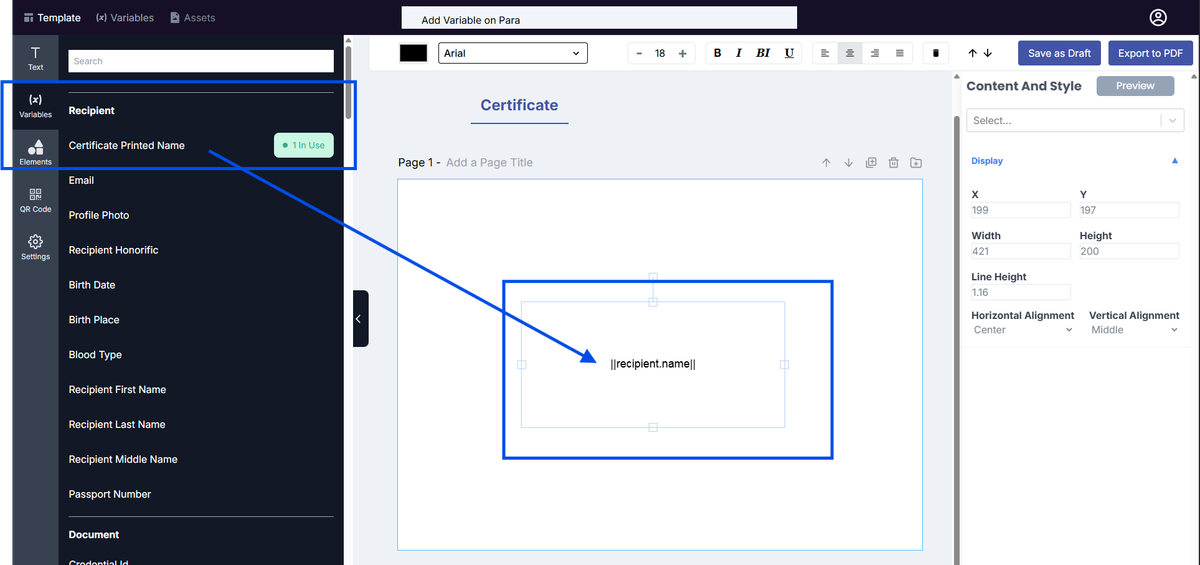Delete selected element with trash icon

click(x=935, y=53)
